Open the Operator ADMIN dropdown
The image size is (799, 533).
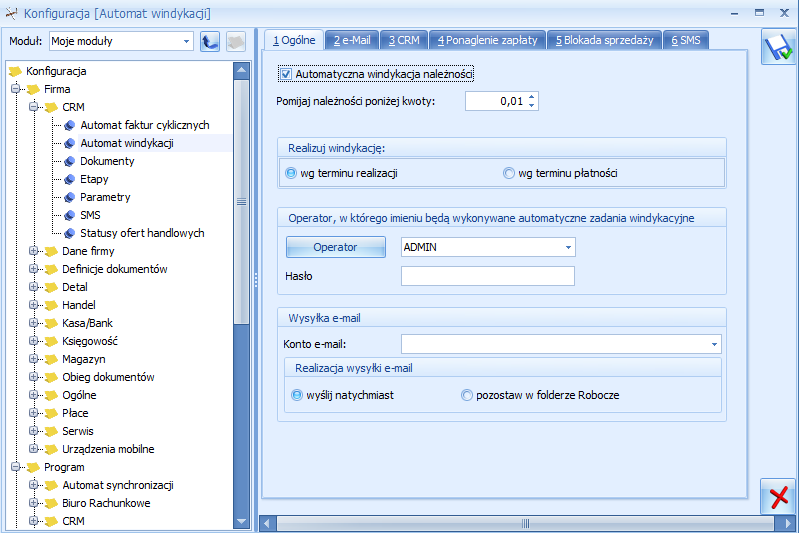568,247
